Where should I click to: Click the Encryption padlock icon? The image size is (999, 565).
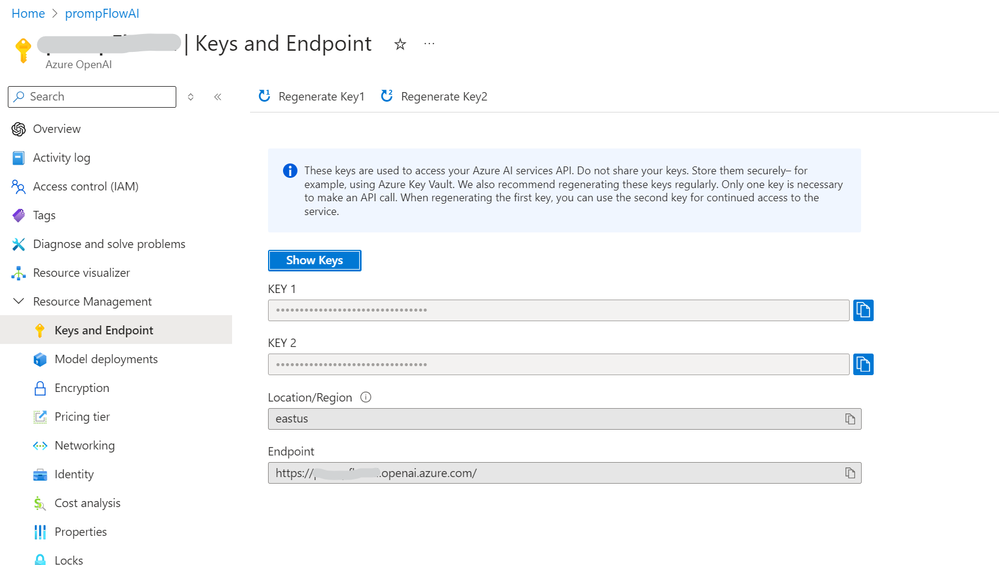tap(40, 388)
